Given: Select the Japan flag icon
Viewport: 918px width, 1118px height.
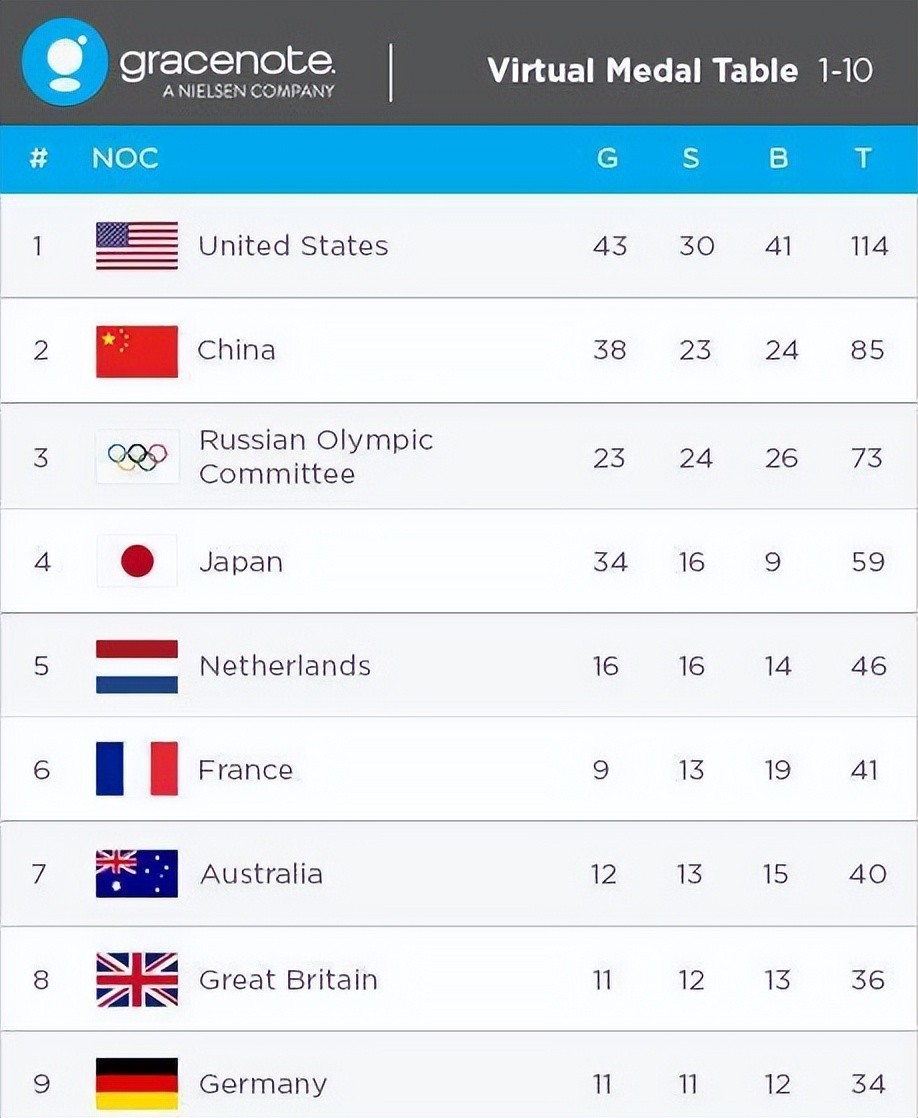Looking at the screenshot, I should (137, 561).
